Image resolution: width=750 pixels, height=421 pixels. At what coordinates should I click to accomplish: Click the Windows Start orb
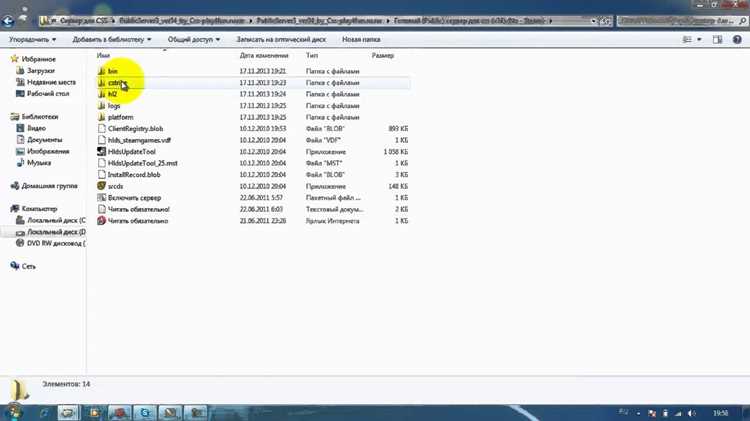[x=14, y=412]
